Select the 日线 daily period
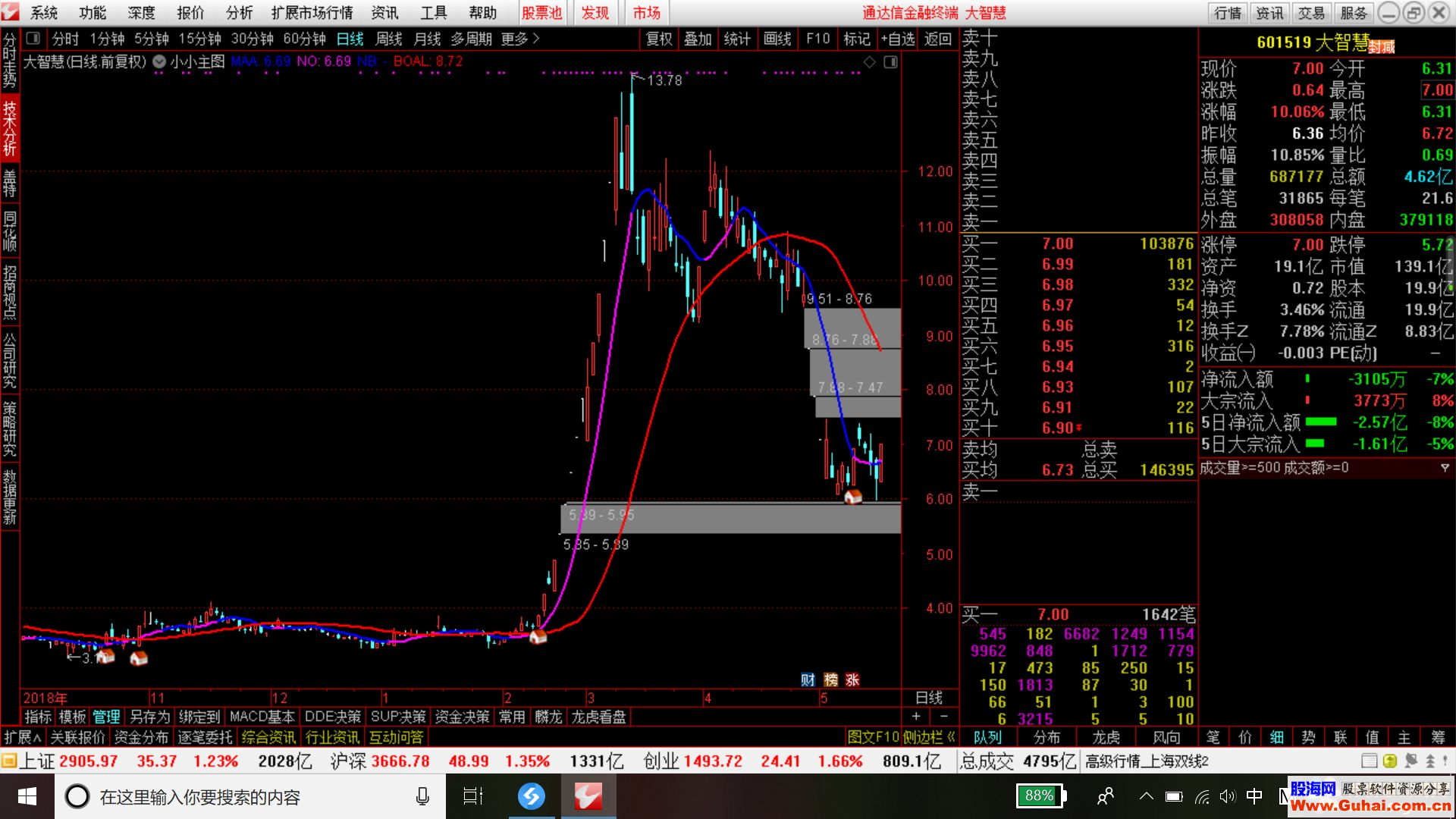The width and height of the screenshot is (1456, 819). coord(350,39)
